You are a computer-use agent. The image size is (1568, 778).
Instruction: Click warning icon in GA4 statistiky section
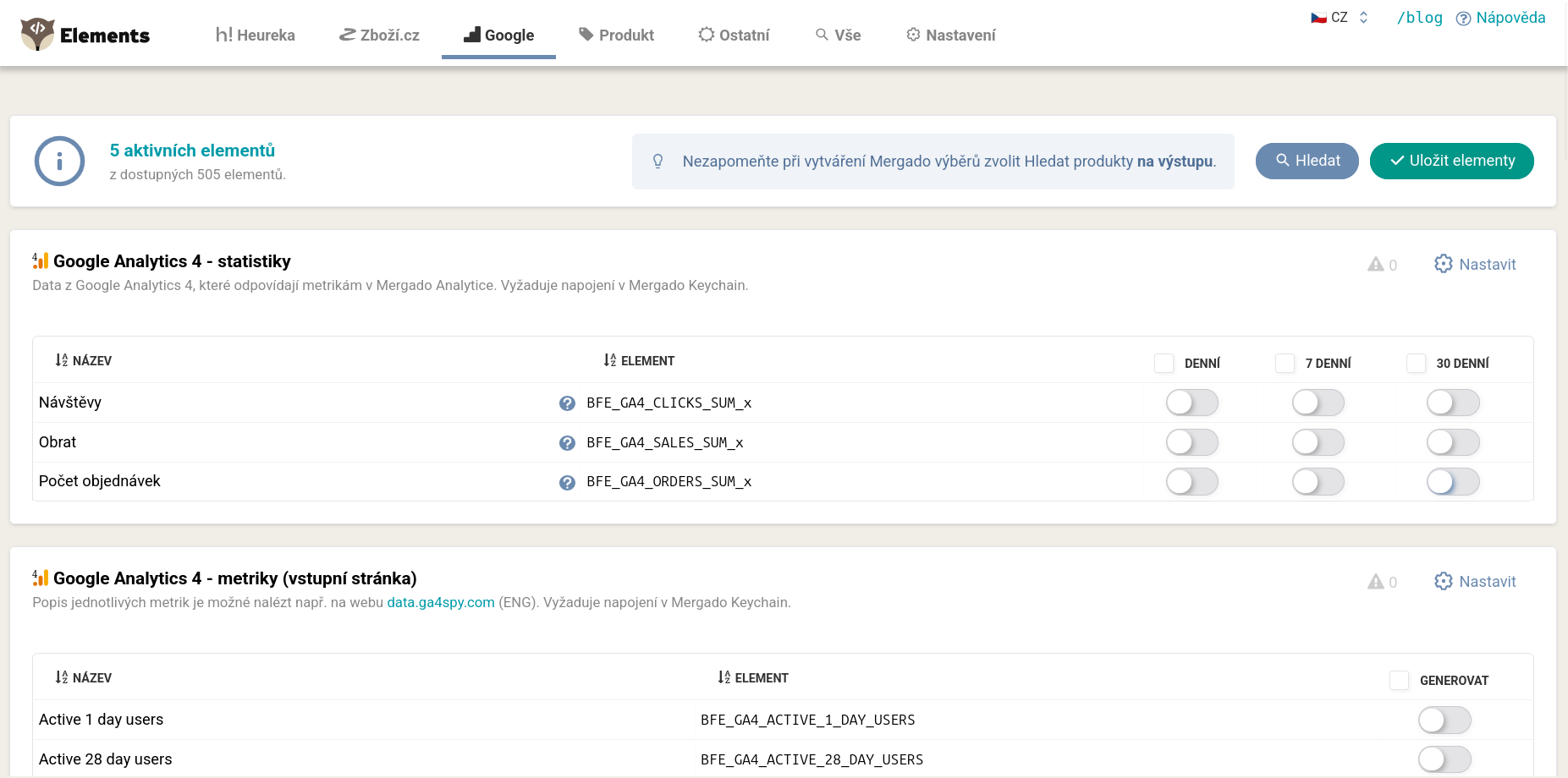(1376, 264)
